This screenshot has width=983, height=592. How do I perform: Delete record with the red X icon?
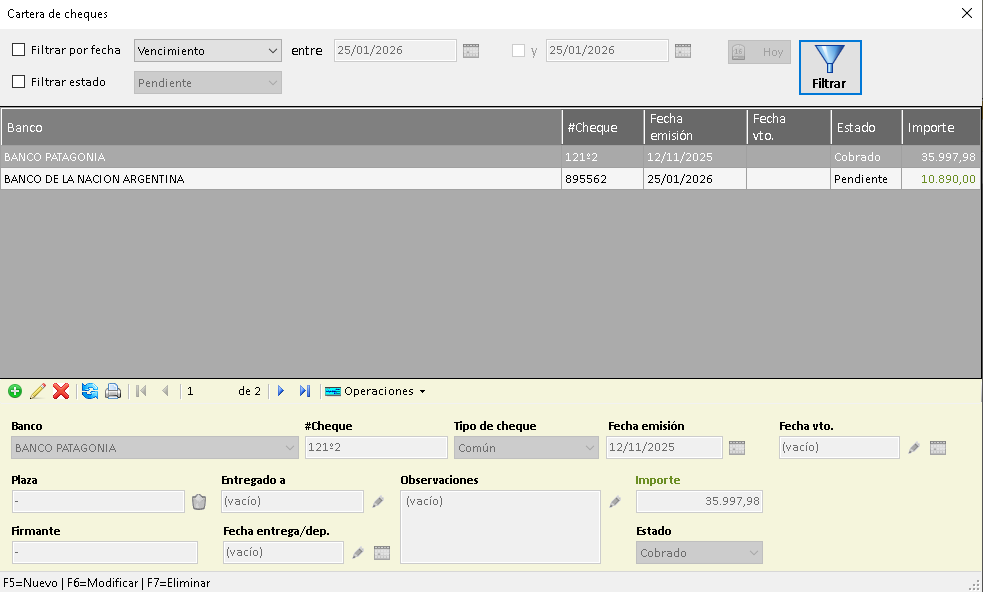(x=61, y=391)
